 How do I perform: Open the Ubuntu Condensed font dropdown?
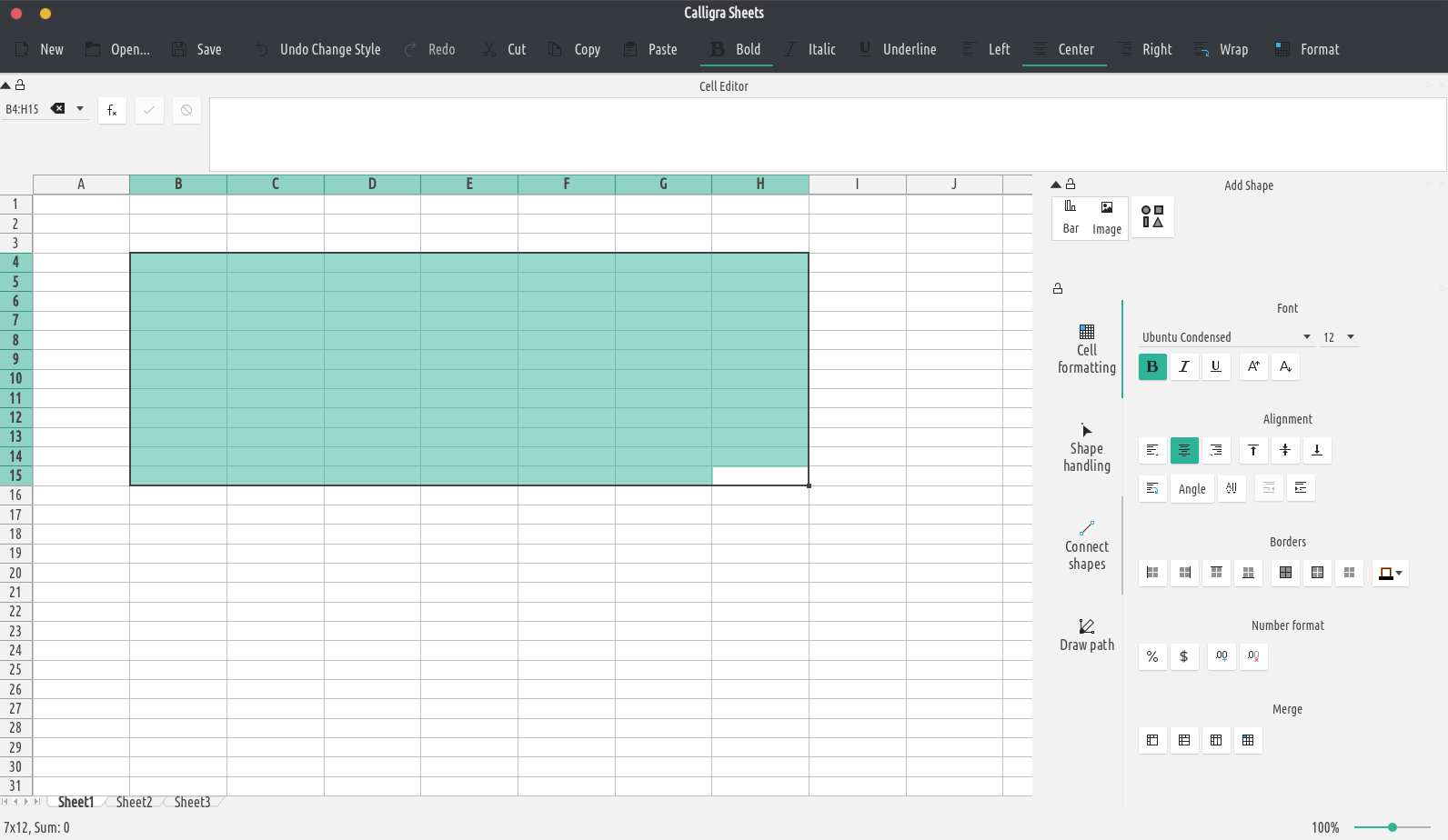1225,337
